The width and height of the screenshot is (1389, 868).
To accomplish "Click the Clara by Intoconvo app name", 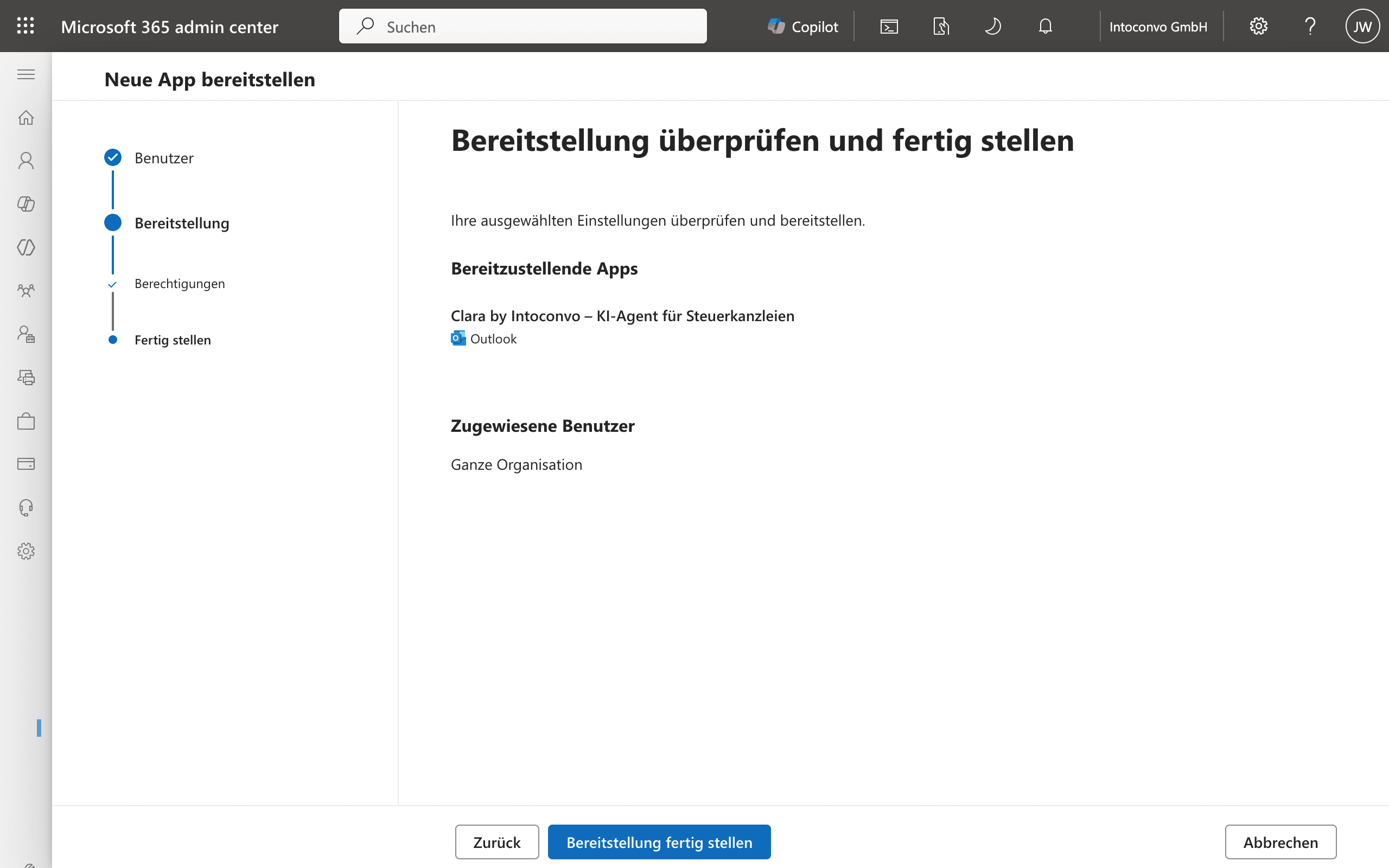I will pyautogui.click(x=622, y=316).
